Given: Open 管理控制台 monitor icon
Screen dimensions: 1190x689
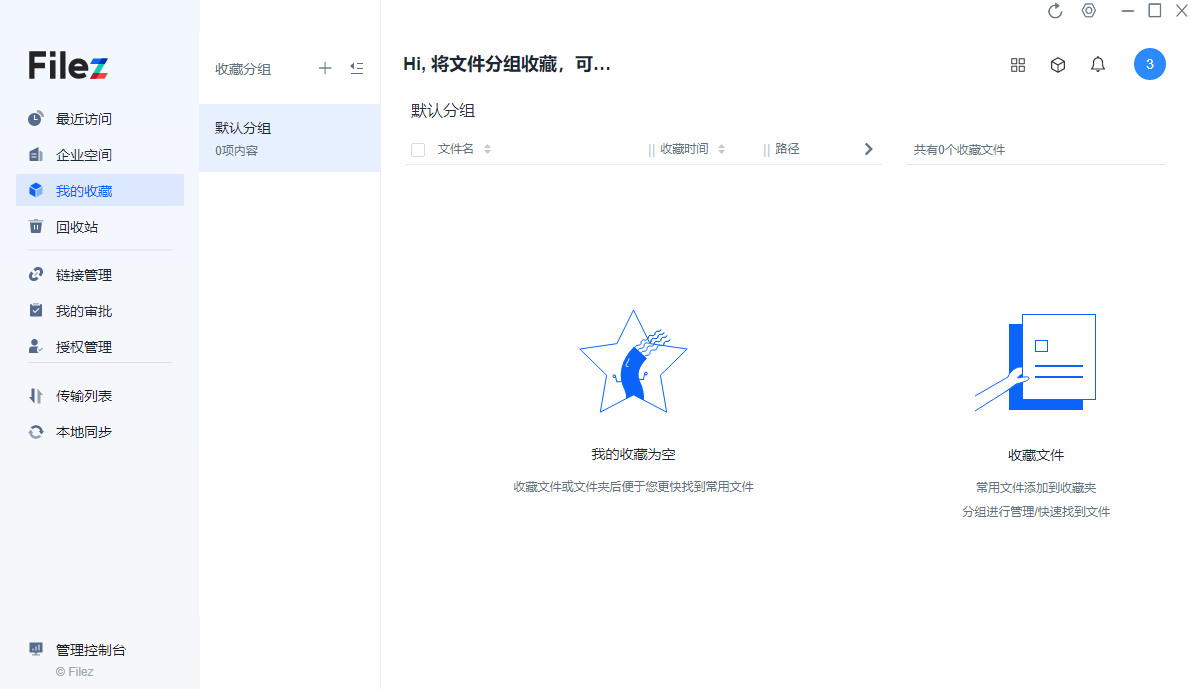Looking at the screenshot, I should tap(36, 649).
